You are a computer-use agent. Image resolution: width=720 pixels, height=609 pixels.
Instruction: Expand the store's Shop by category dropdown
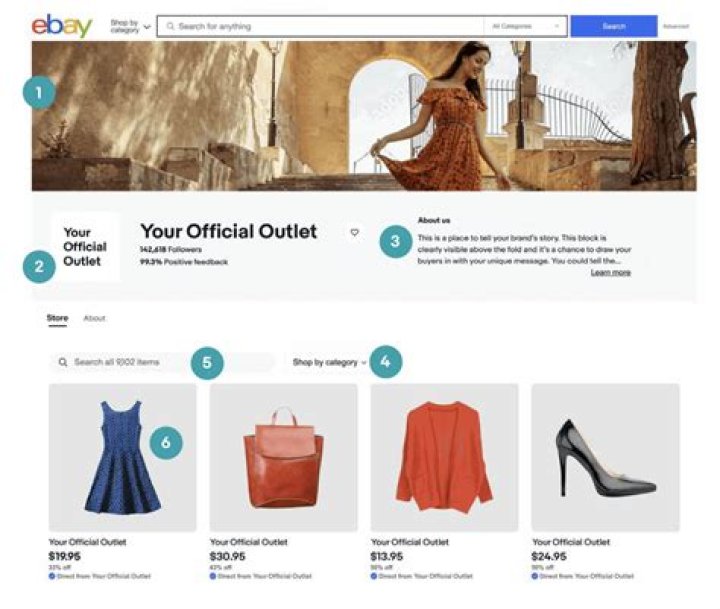point(329,362)
